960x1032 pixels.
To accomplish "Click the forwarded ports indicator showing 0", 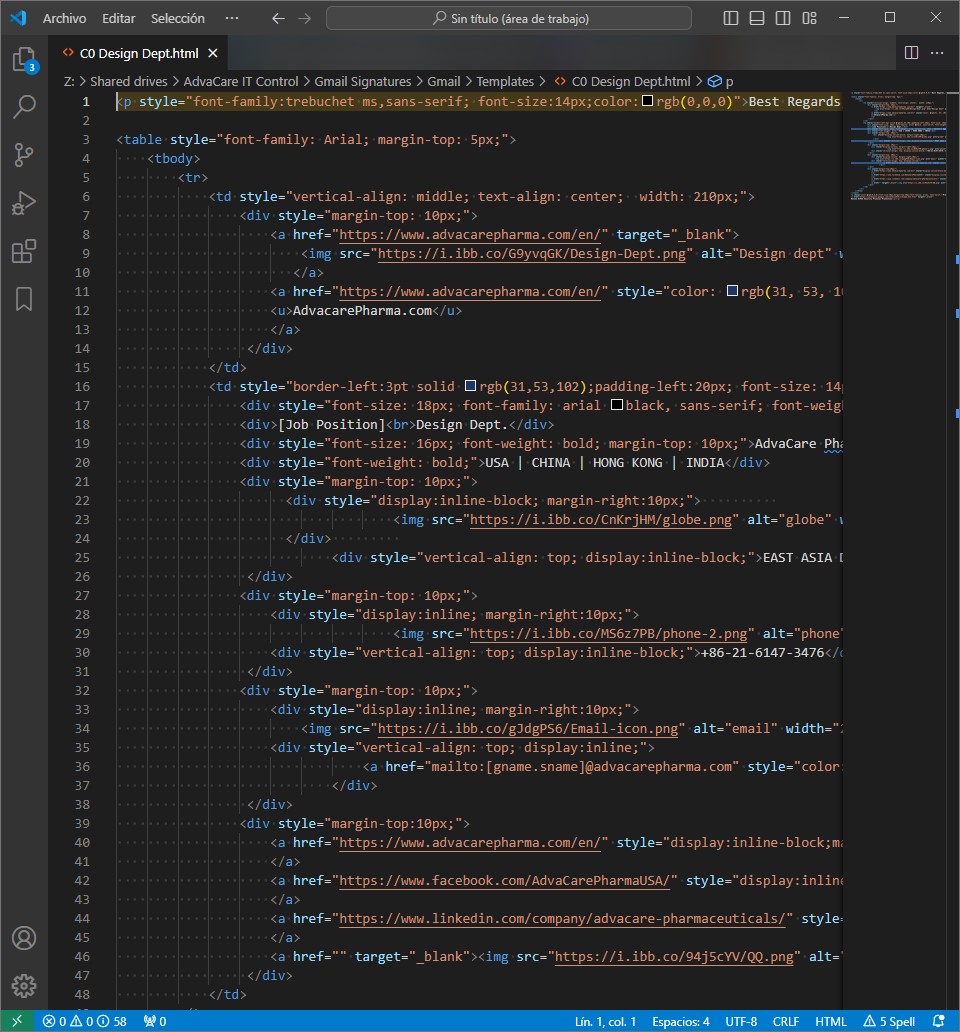I will coord(155,1021).
